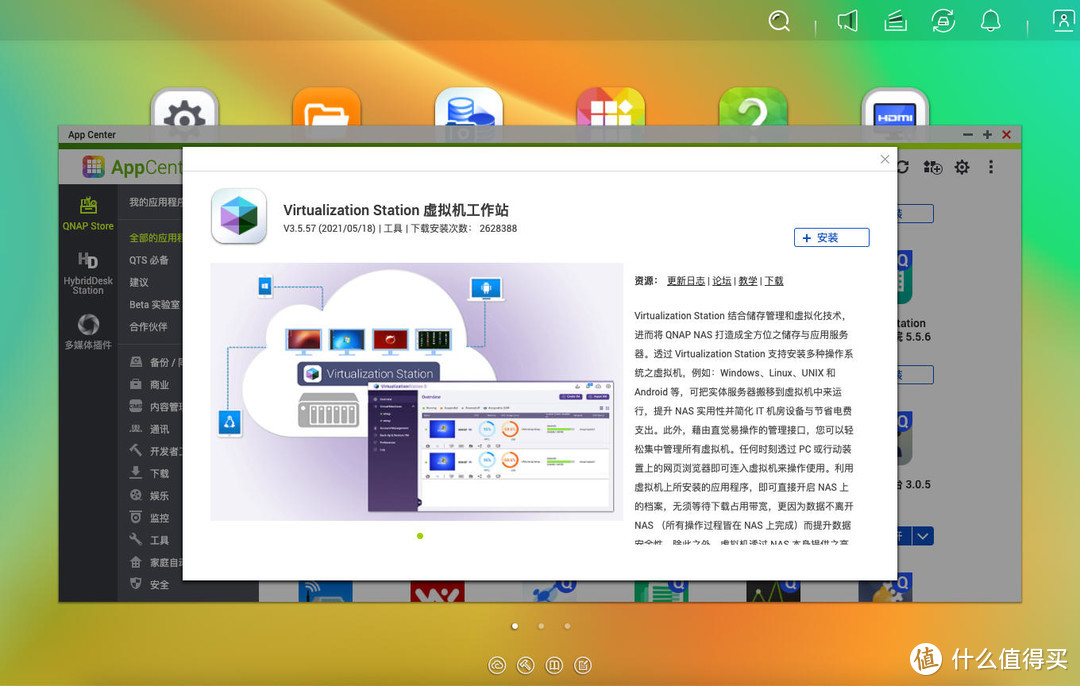
Task: Select 我的应用程序 category
Action: point(156,202)
